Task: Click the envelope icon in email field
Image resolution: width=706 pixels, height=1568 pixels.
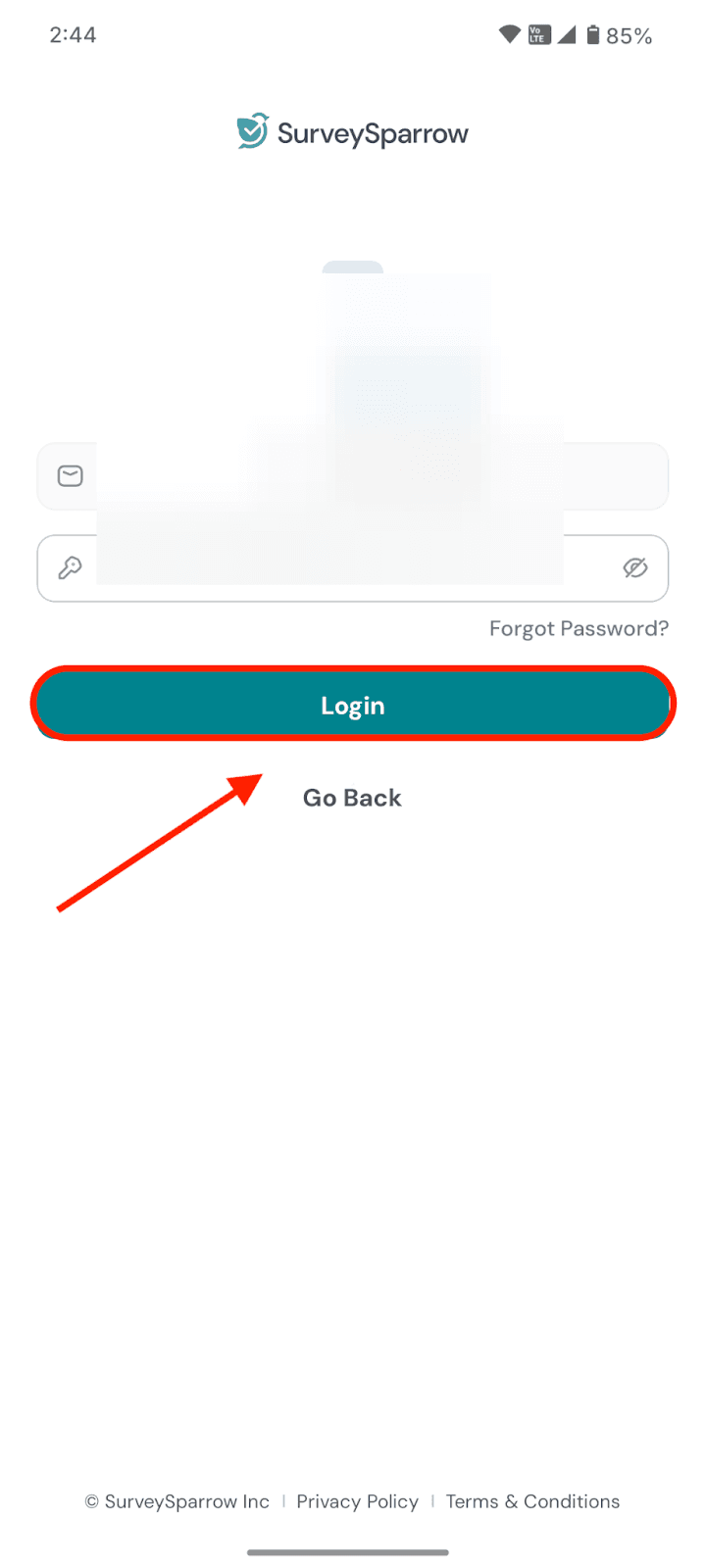Action: coord(70,476)
